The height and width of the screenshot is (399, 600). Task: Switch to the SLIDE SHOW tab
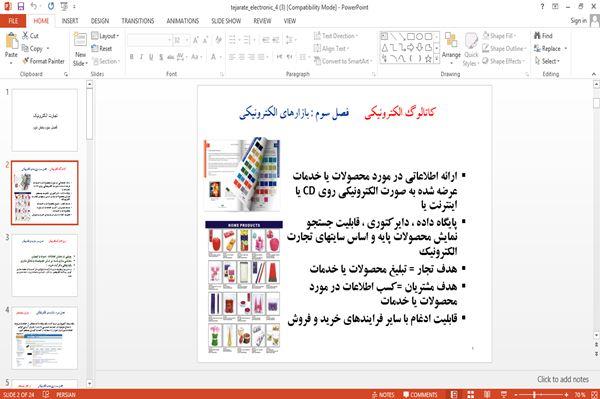coord(226,21)
